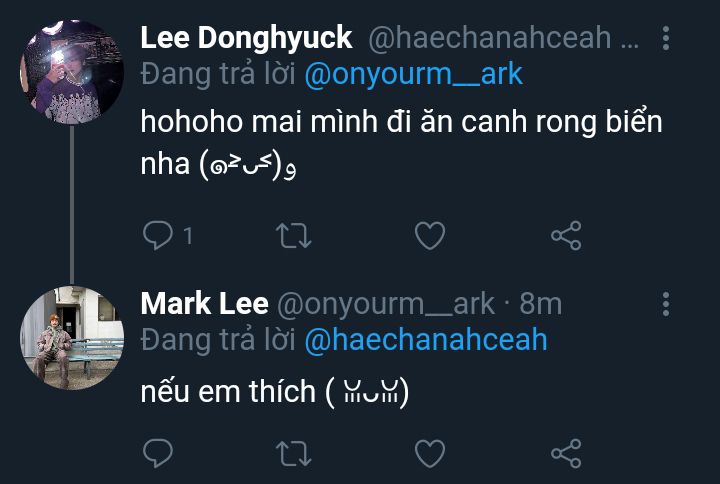The width and height of the screenshot is (720, 484).
Task: Like Mark Lee's tweet
Action: pos(430,454)
